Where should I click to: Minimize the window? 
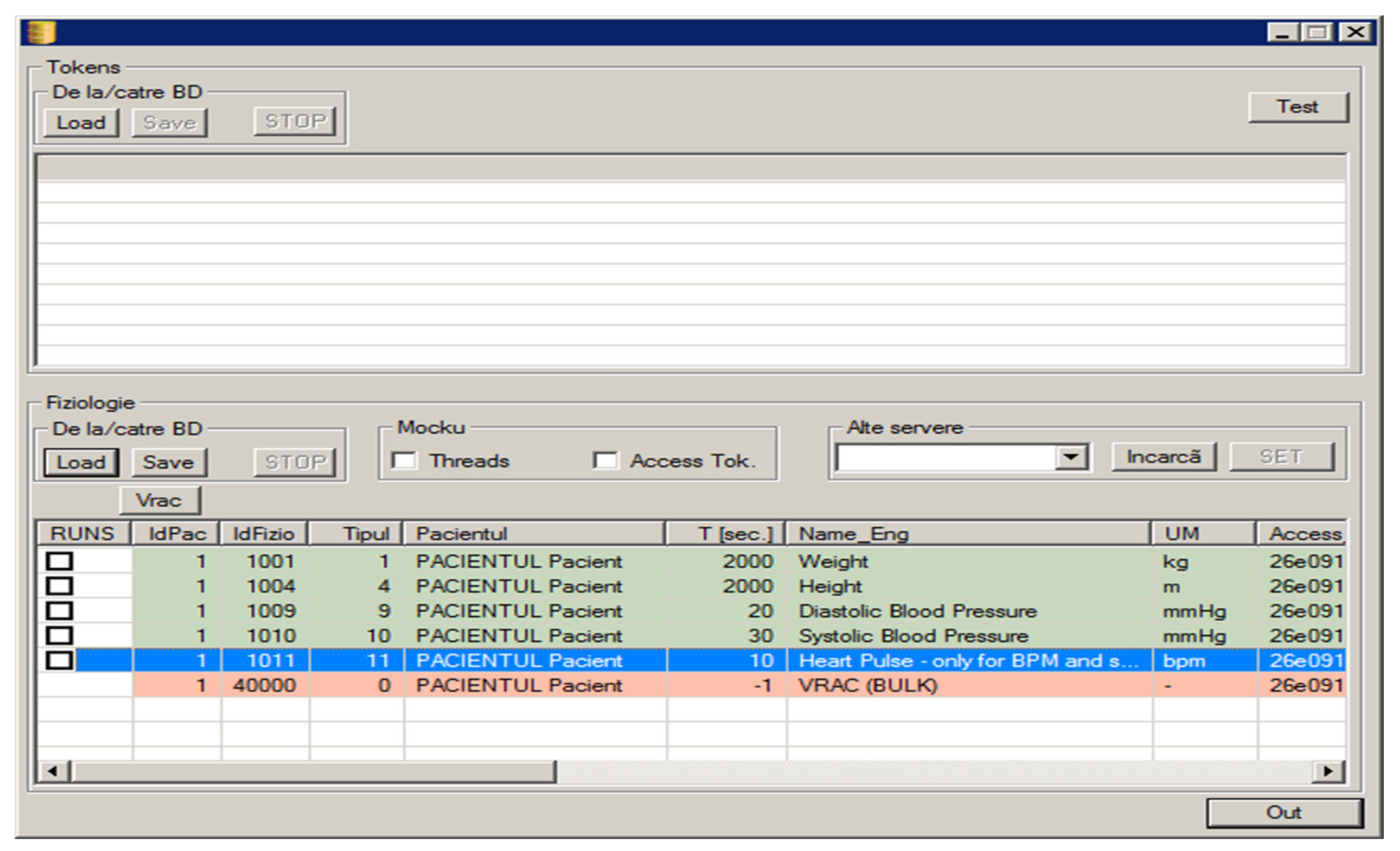click(1282, 32)
